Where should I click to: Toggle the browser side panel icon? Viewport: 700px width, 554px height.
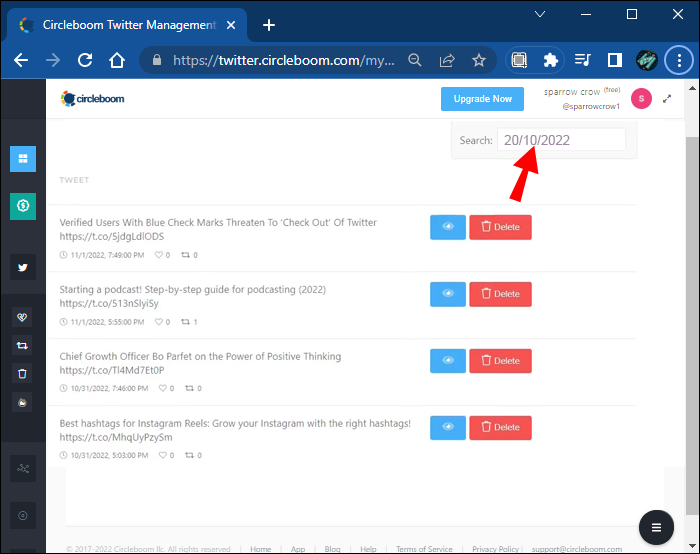coord(615,60)
